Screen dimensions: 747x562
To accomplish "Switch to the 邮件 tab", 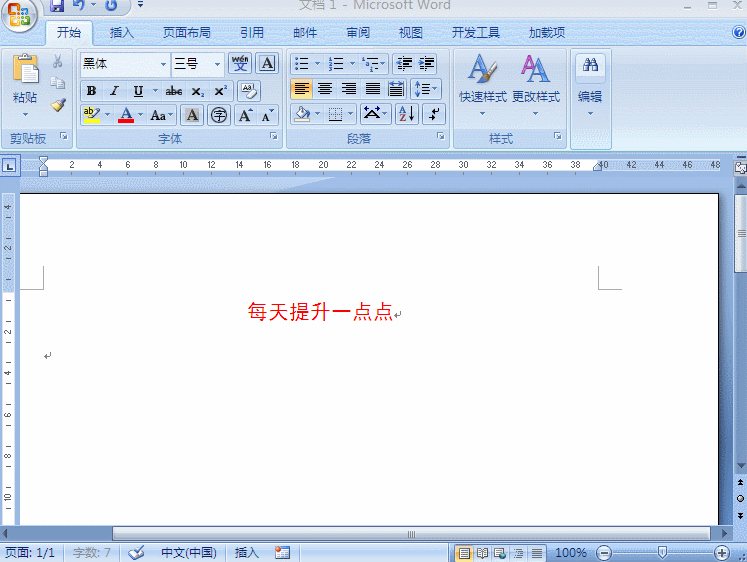I will click(305, 32).
